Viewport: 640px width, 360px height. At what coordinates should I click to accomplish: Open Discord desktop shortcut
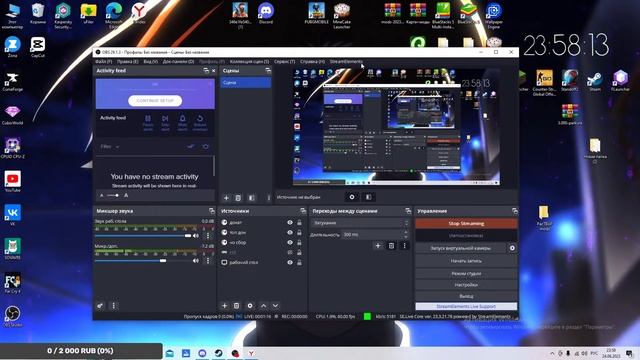[x=266, y=13]
